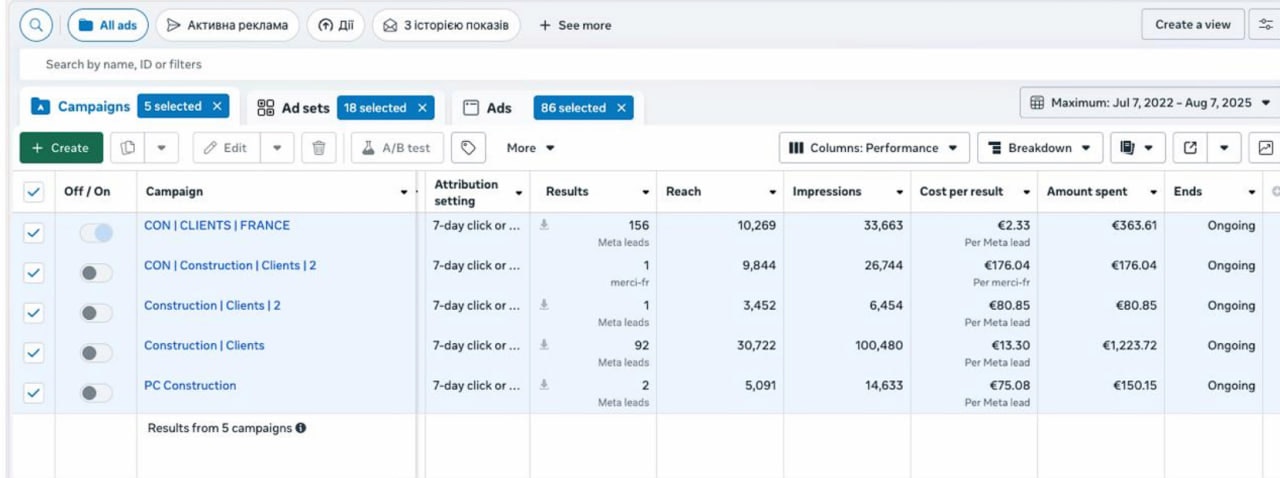This screenshot has height=478, width=1280.
Task: Click the €1,223.72 amount spent cell
Action: [1129, 345]
